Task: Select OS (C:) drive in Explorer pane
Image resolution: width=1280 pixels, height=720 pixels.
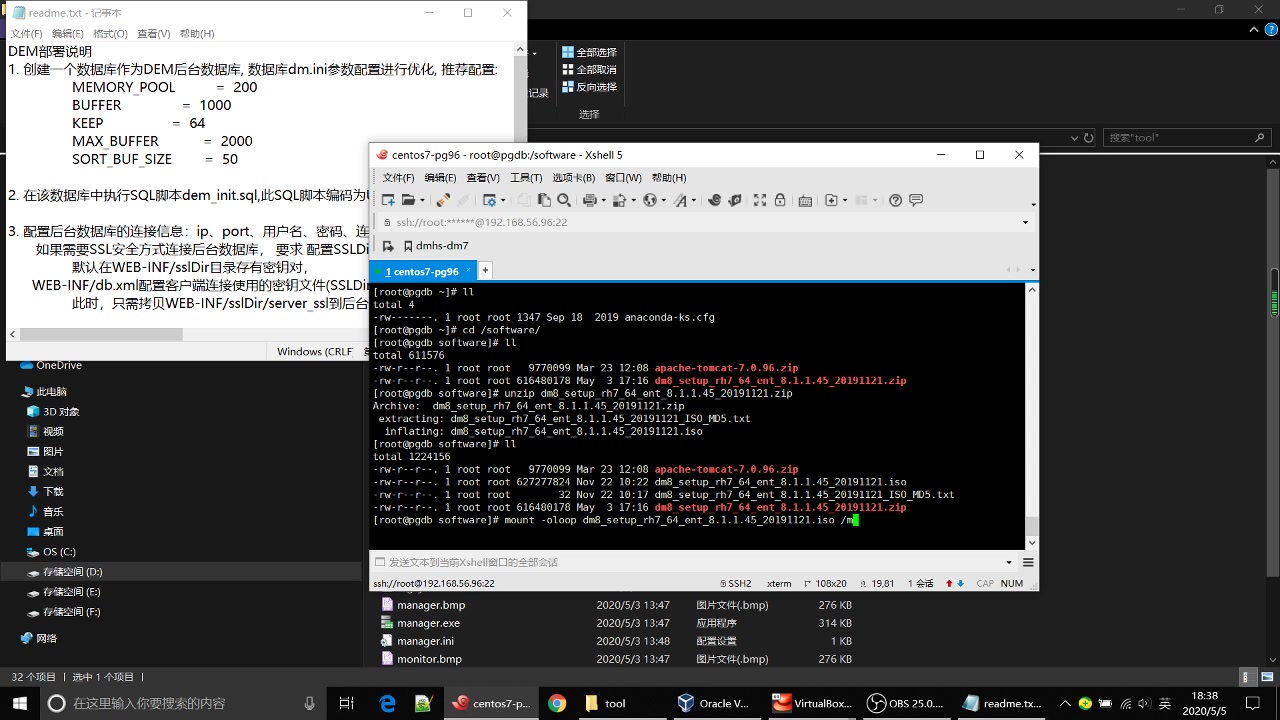Action: pyautogui.click(x=51, y=551)
